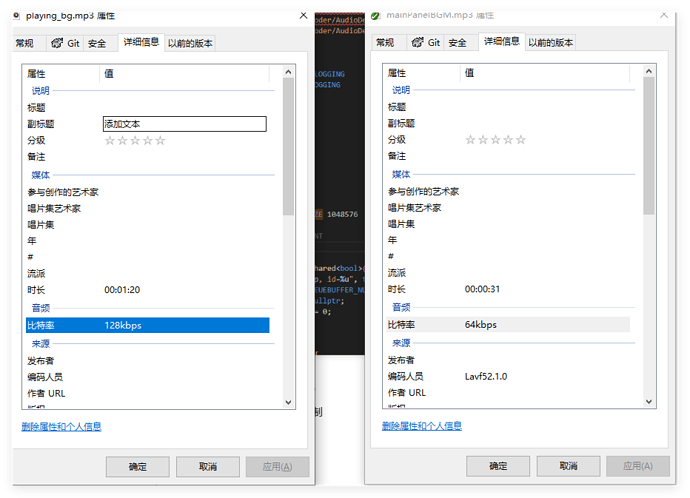Set third rating star in playing_bg.mp3 window
Image resolution: width=690 pixels, height=498 pixels.
135,141
